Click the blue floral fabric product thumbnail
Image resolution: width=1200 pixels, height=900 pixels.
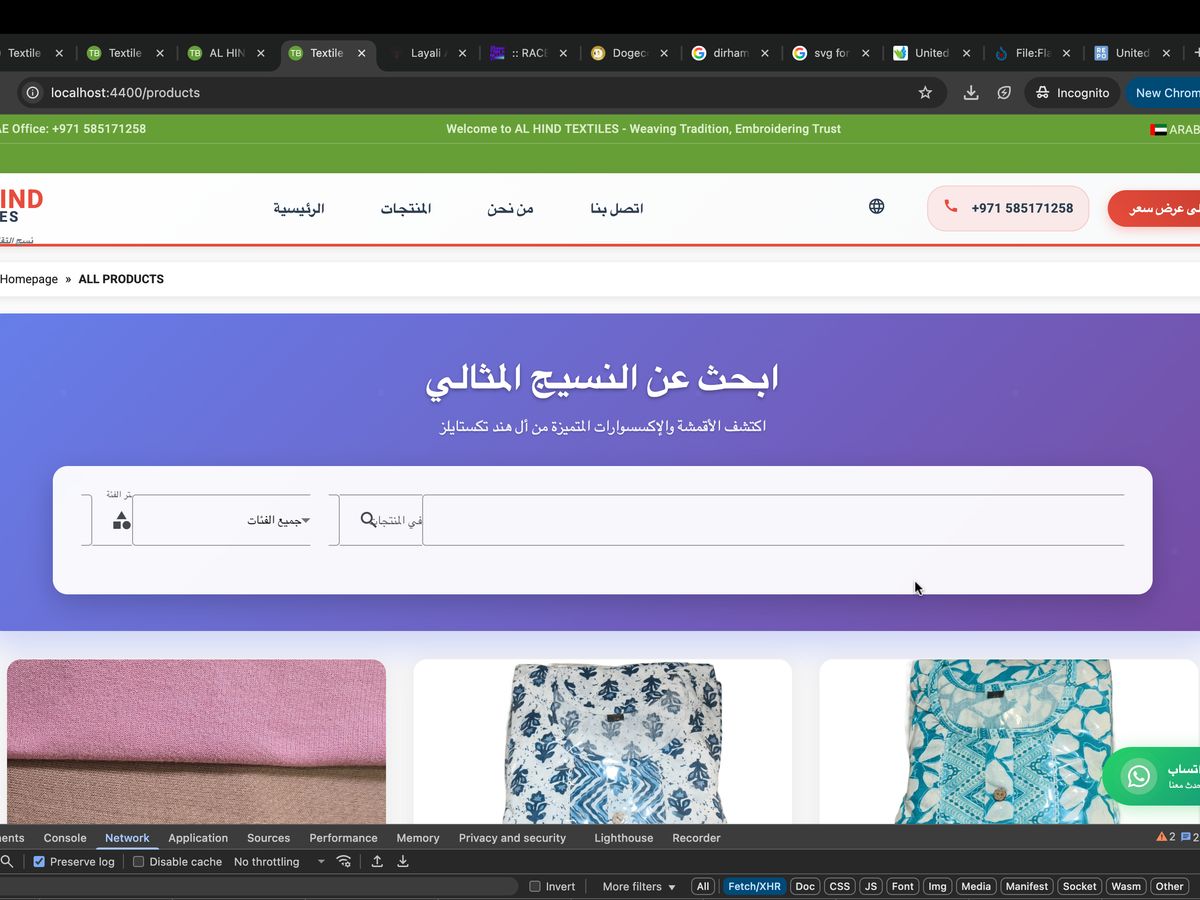coord(602,745)
